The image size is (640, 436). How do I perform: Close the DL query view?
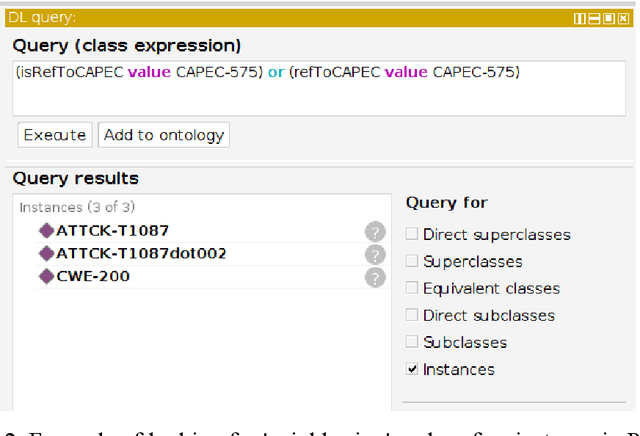pyautogui.click(x=623, y=17)
